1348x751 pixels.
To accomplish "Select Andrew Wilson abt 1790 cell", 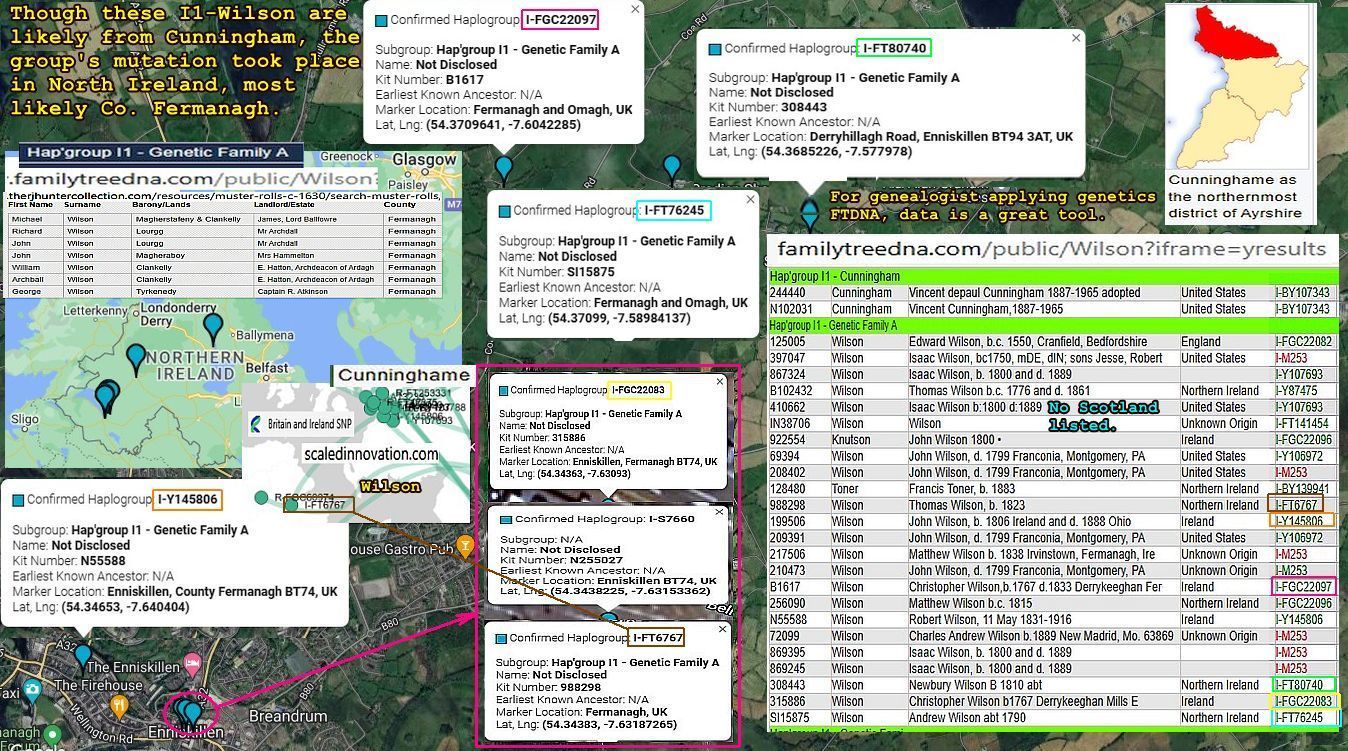I will tap(967, 718).
